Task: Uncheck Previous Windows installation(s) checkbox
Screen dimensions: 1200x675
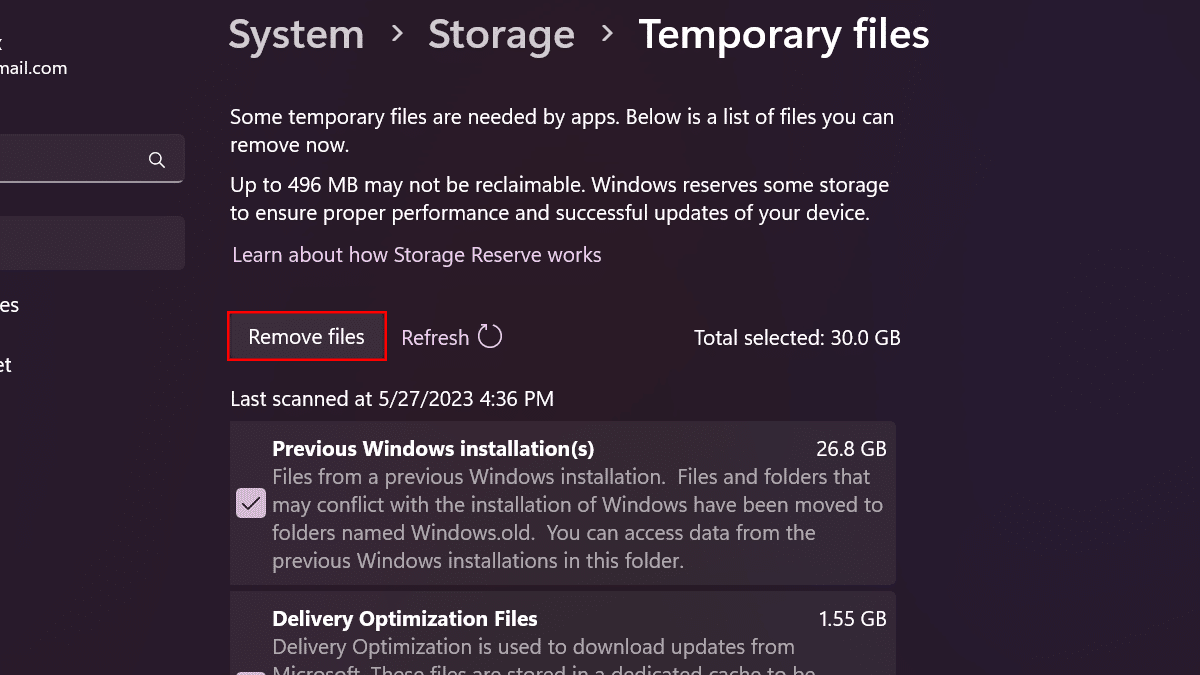Action: pyautogui.click(x=250, y=503)
